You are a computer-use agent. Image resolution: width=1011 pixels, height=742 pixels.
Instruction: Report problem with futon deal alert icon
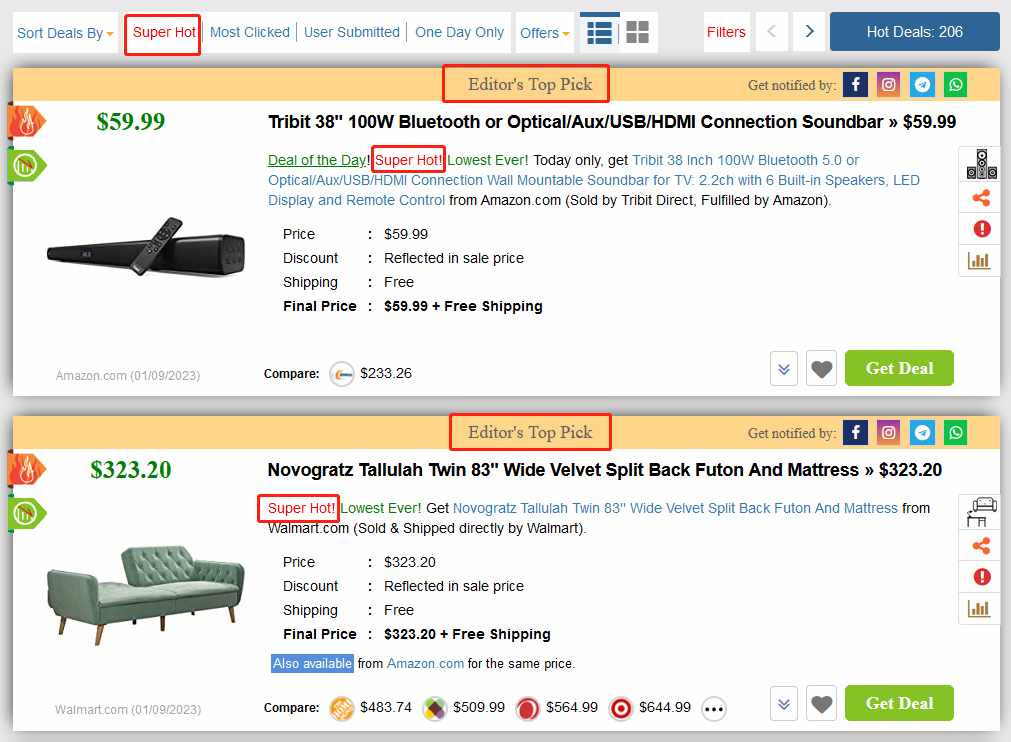click(981, 576)
